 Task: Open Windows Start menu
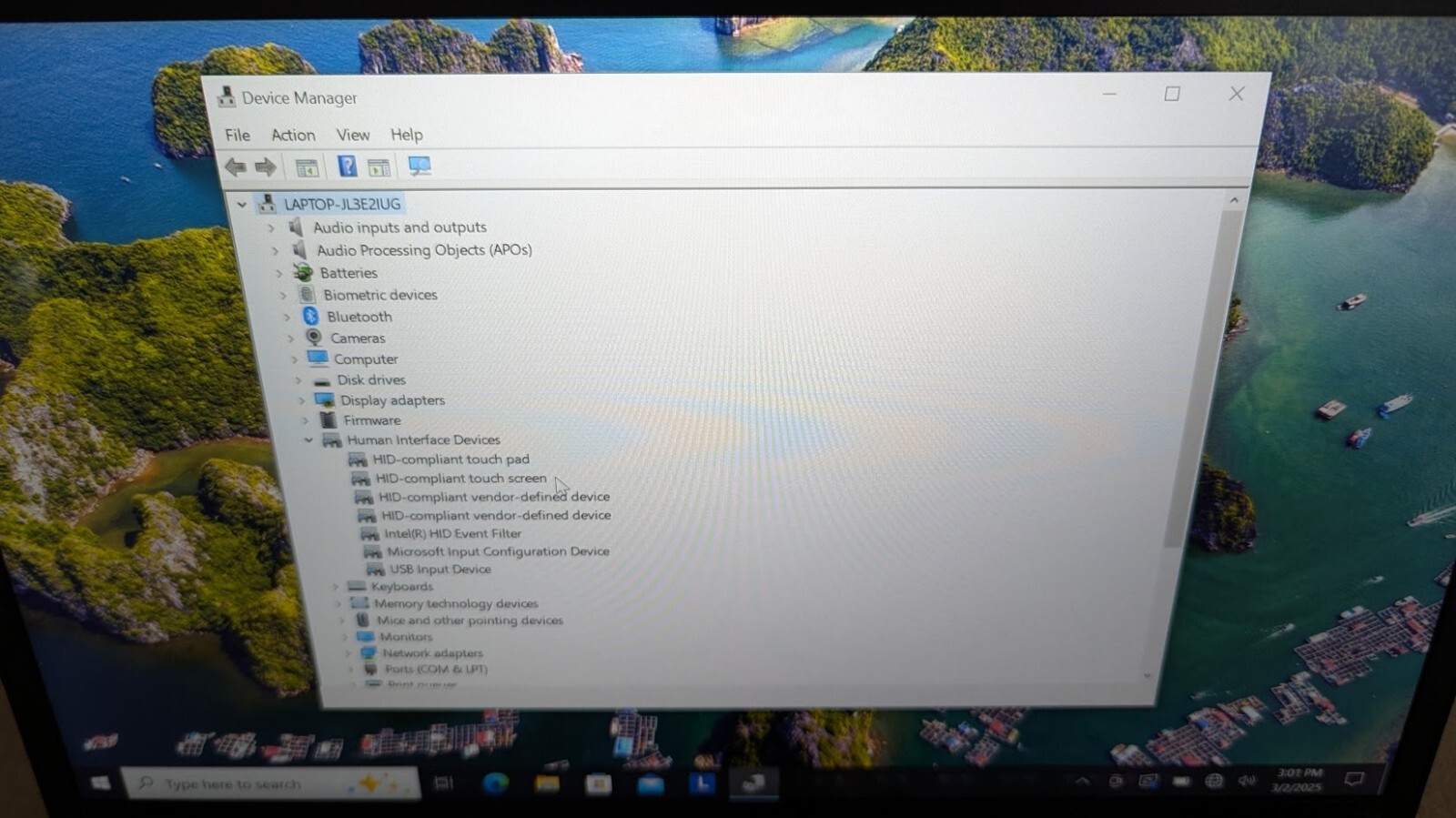pyautogui.click(x=100, y=783)
